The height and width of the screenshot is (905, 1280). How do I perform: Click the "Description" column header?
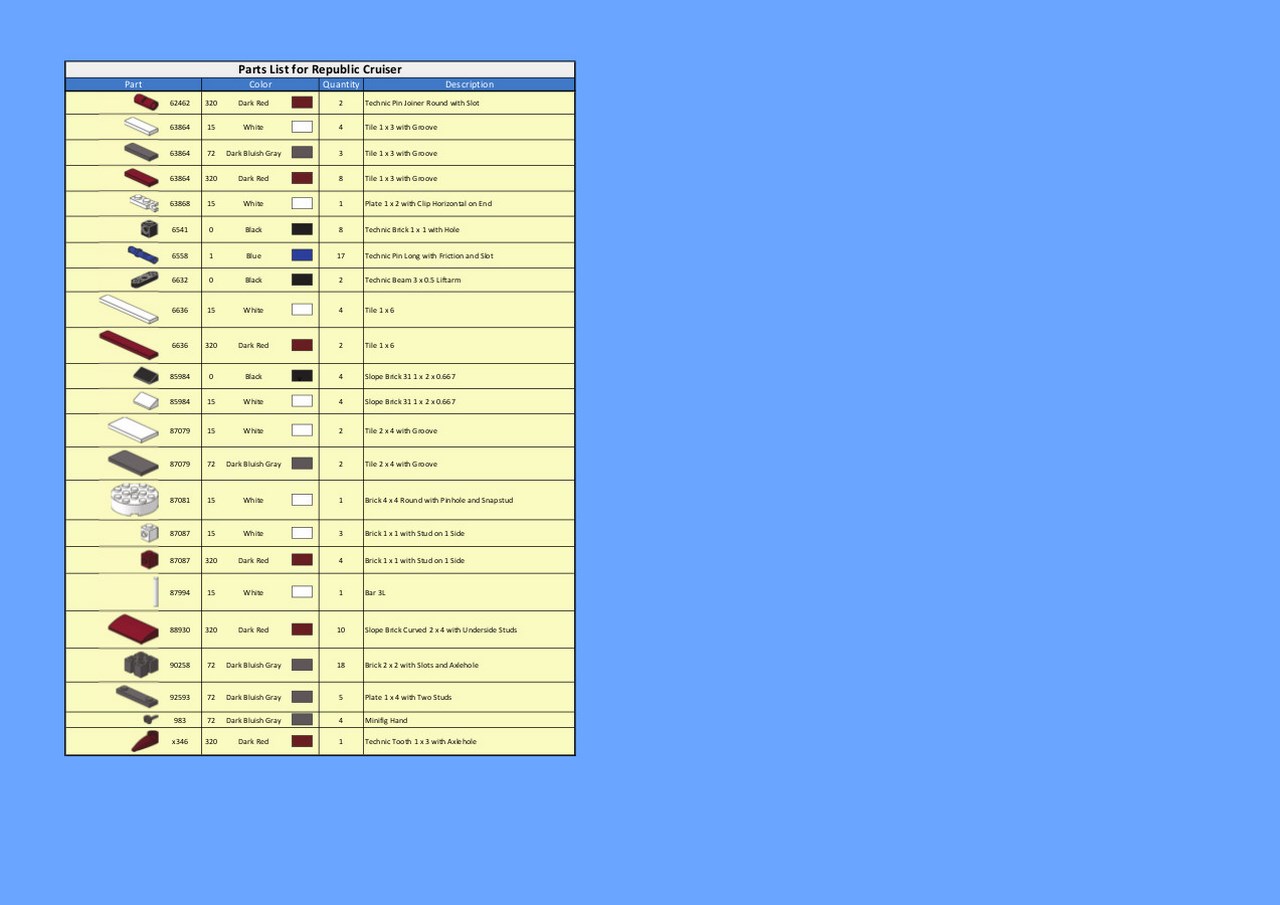469,84
